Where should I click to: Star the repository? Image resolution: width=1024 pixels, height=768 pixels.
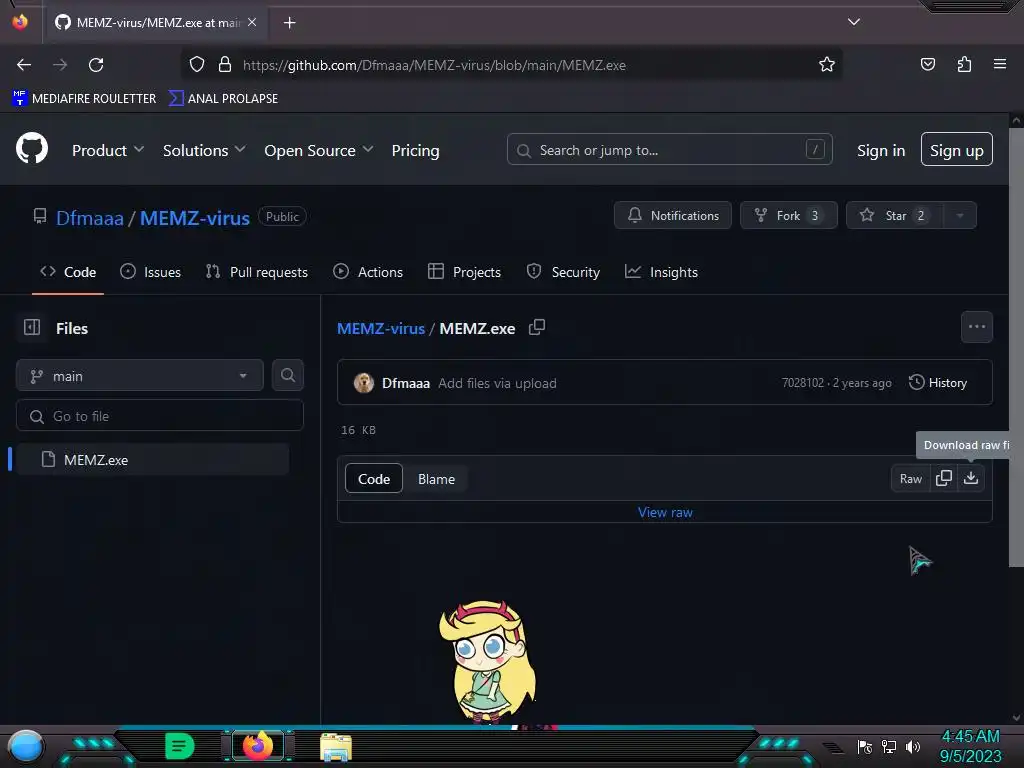tap(894, 216)
